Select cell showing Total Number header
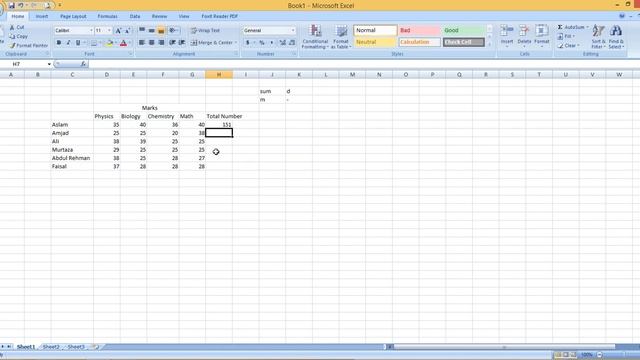Image resolution: width=640 pixels, height=360 pixels. 224,116
